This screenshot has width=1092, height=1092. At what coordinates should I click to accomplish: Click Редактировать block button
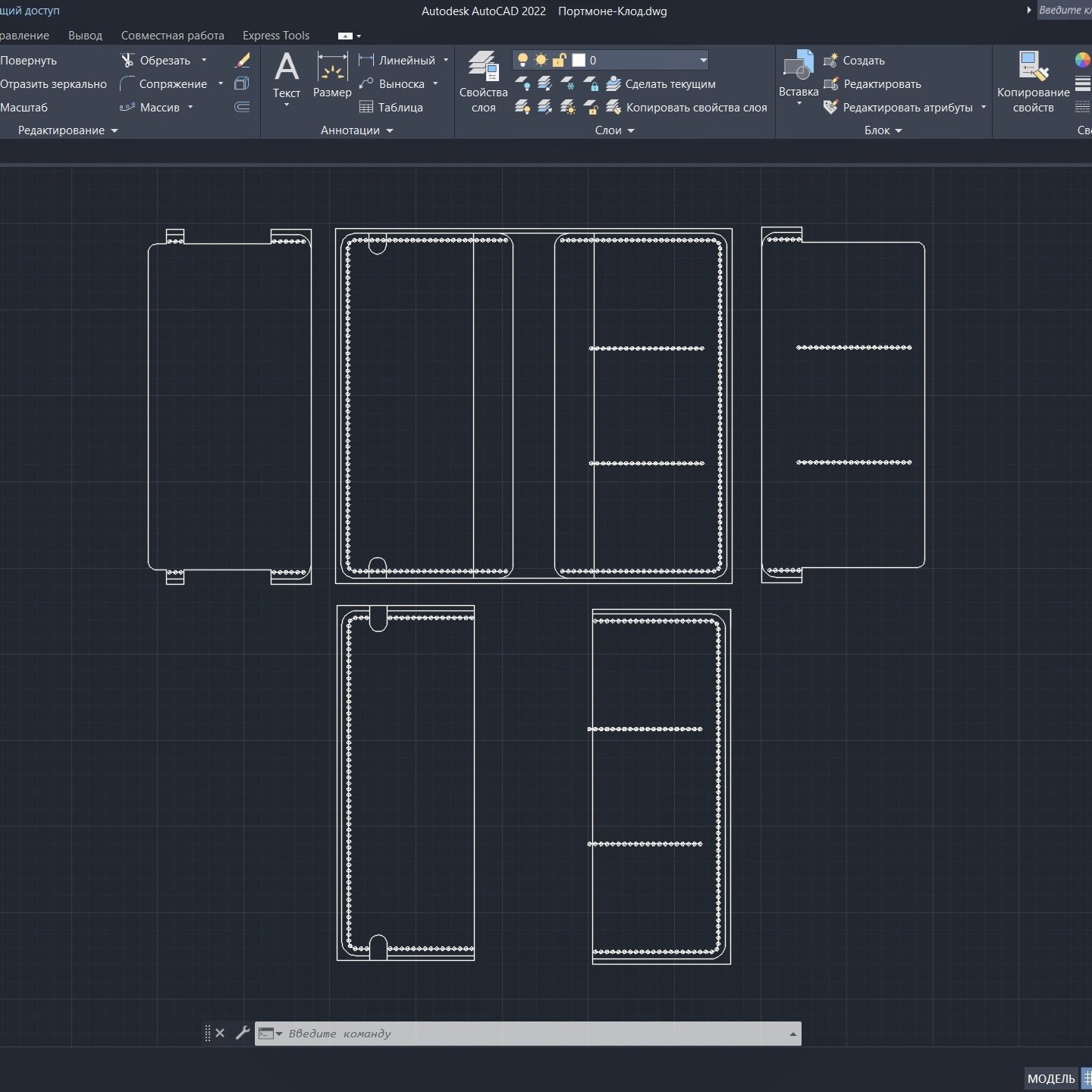[873, 83]
